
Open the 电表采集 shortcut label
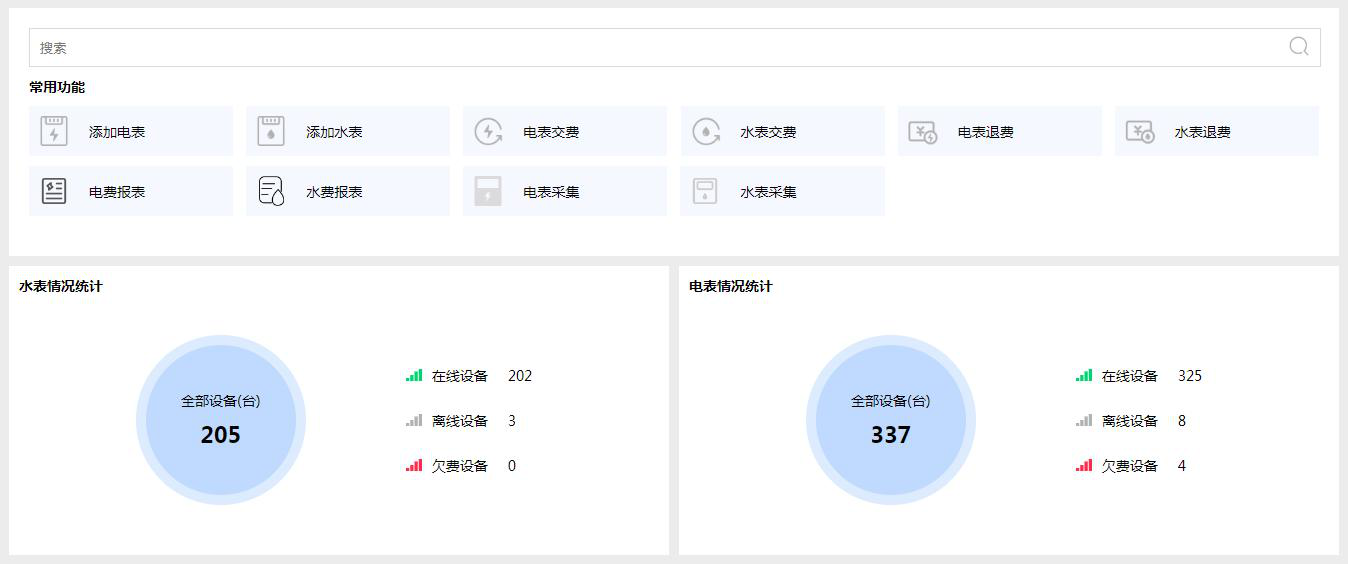pyautogui.click(x=551, y=192)
